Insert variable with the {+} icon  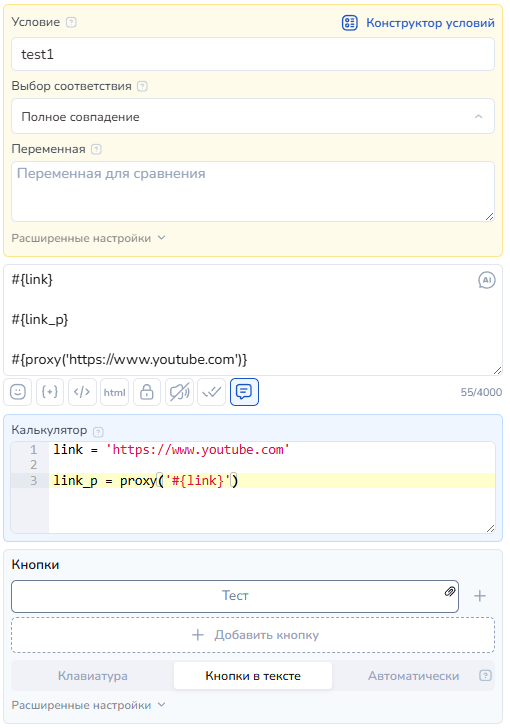(50, 392)
